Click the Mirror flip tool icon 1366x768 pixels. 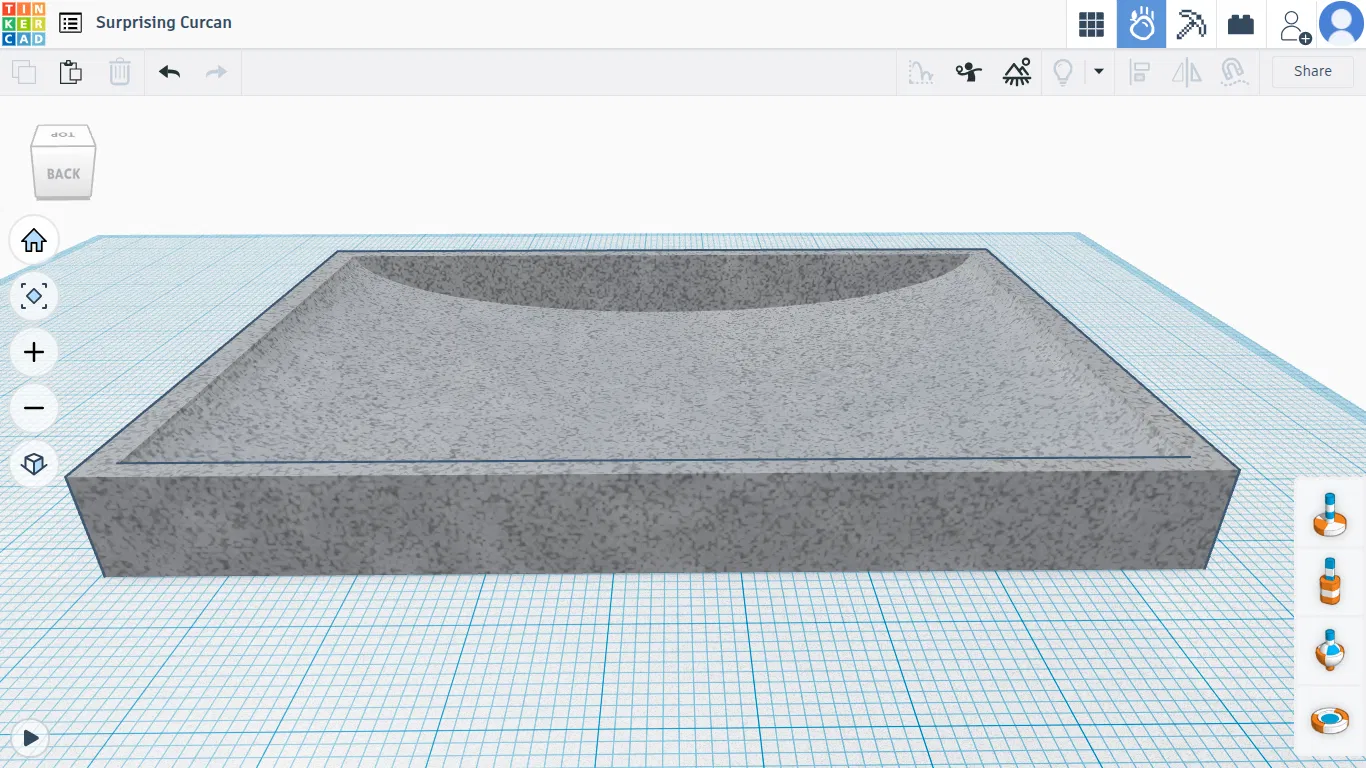(x=1187, y=72)
